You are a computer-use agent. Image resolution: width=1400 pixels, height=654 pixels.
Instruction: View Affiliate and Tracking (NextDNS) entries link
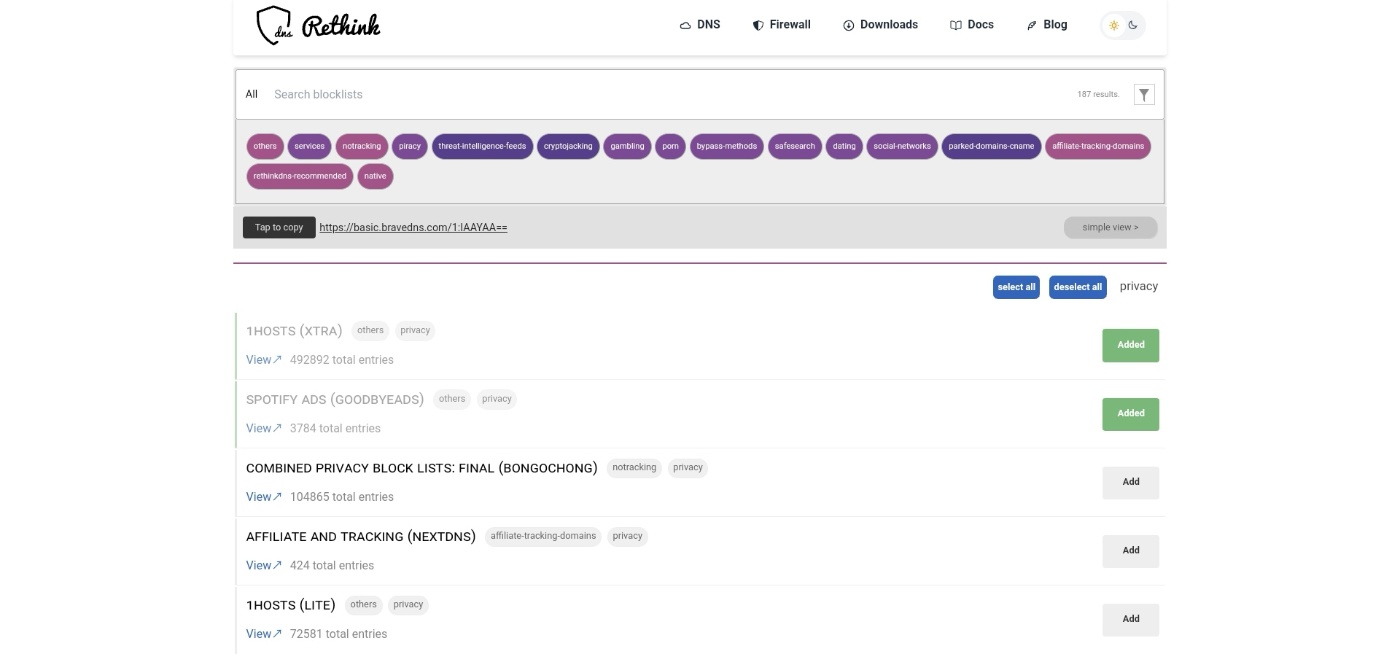[x=264, y=565]
